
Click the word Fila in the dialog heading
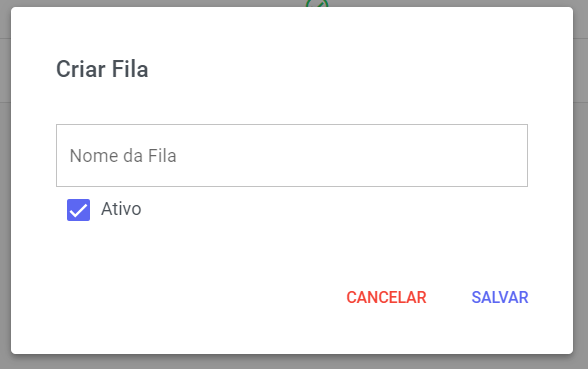(x=130, y=69)
